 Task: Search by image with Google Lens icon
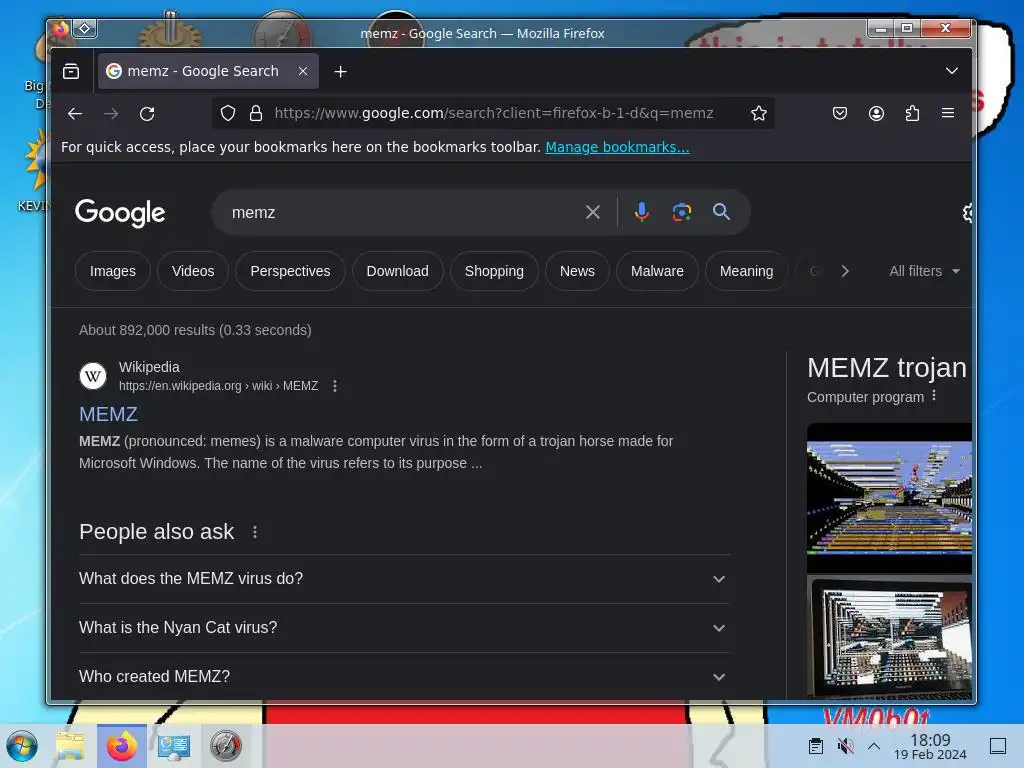point(682,212)
